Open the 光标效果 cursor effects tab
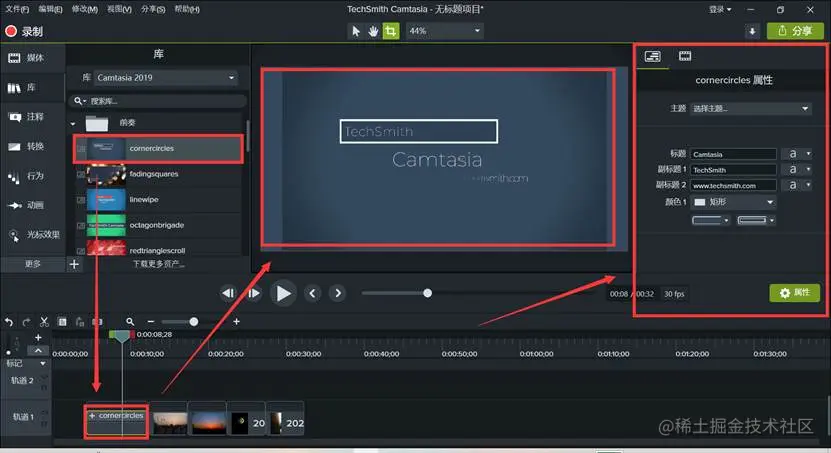Viewport: 831px width, 453px height. 33,235
